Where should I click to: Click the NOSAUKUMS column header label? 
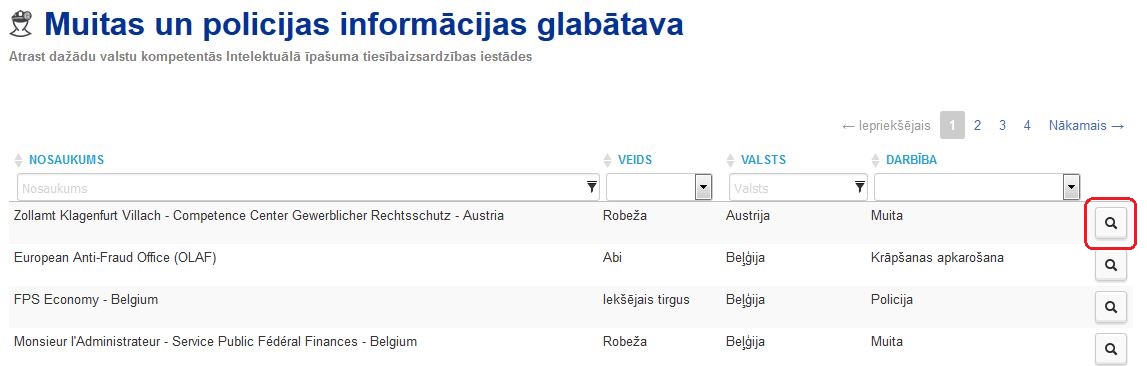(67, 160)
